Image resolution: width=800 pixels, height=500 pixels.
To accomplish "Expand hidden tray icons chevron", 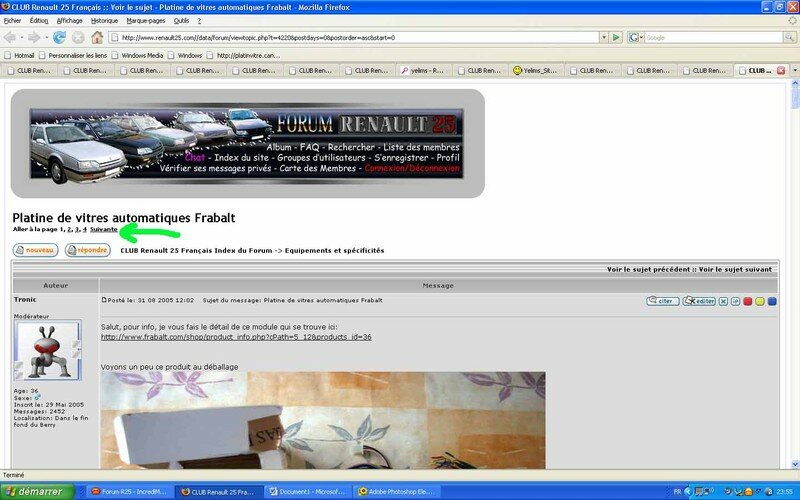I will point(688,492).
